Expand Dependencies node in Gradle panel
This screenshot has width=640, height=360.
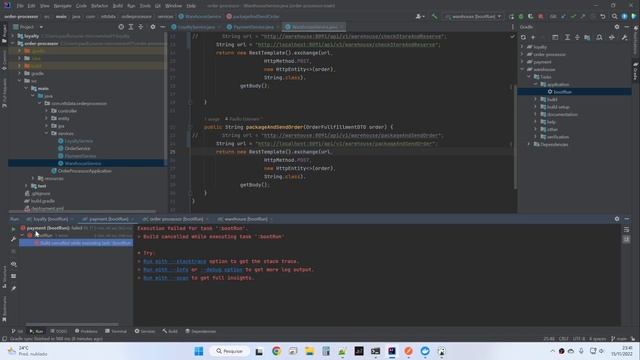(x=529, y=144)
